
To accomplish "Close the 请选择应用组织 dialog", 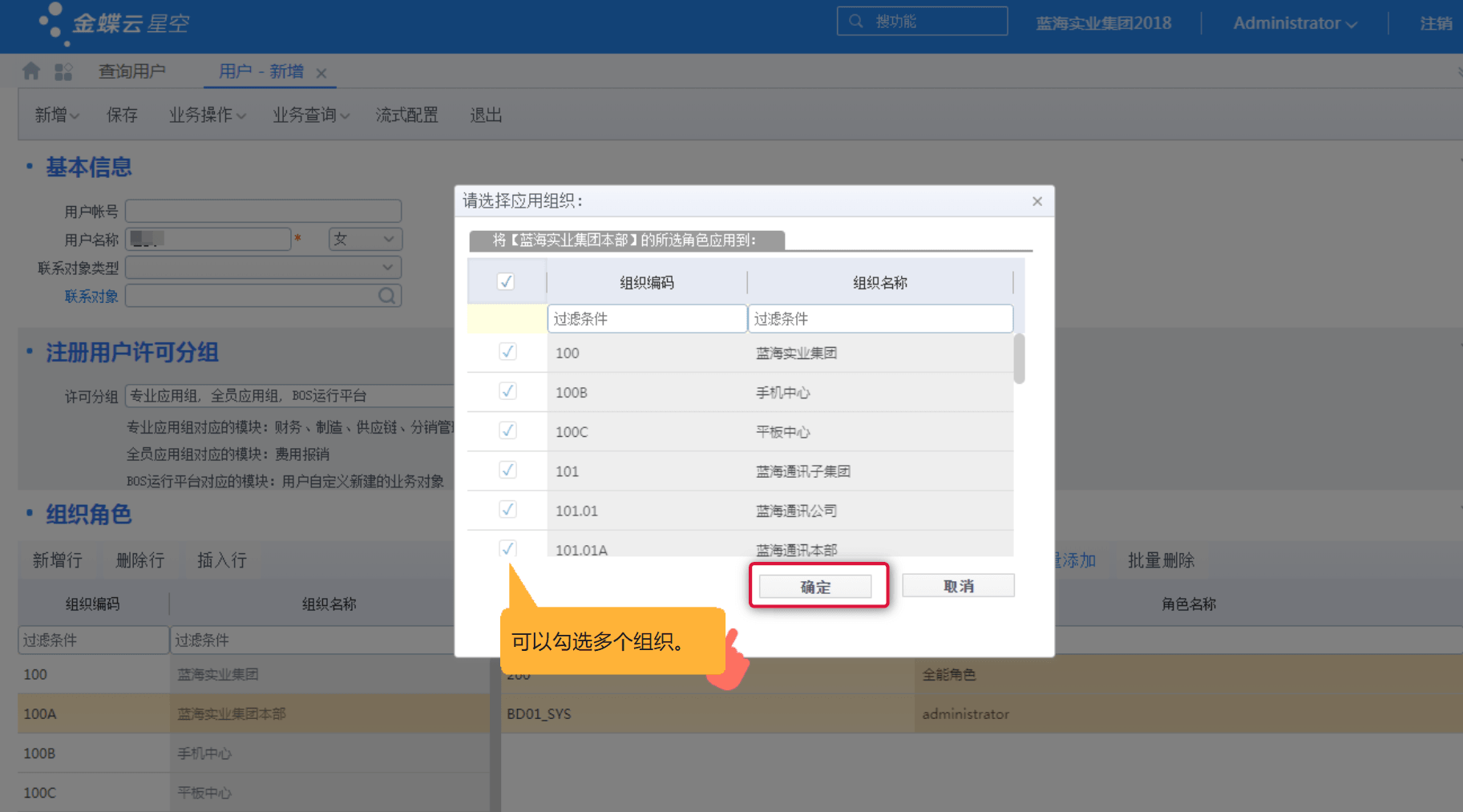I will point(1037,201).
